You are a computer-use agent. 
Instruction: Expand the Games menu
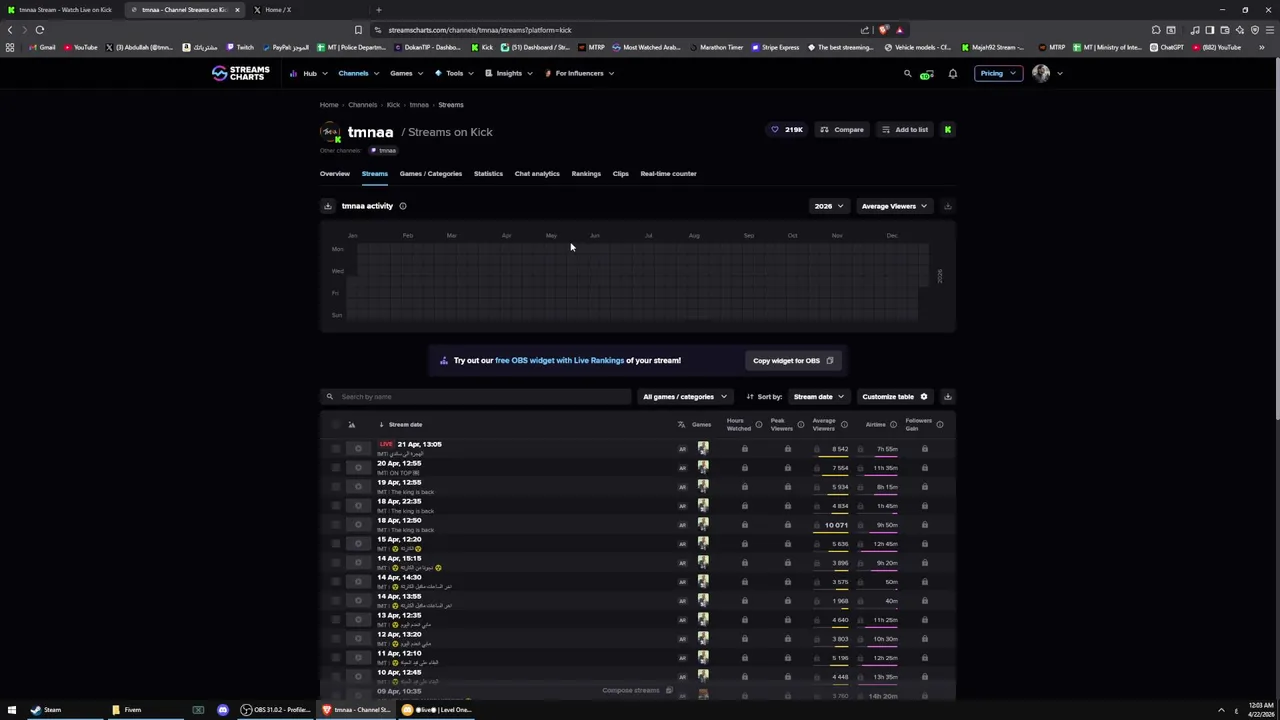coord(405,73)
